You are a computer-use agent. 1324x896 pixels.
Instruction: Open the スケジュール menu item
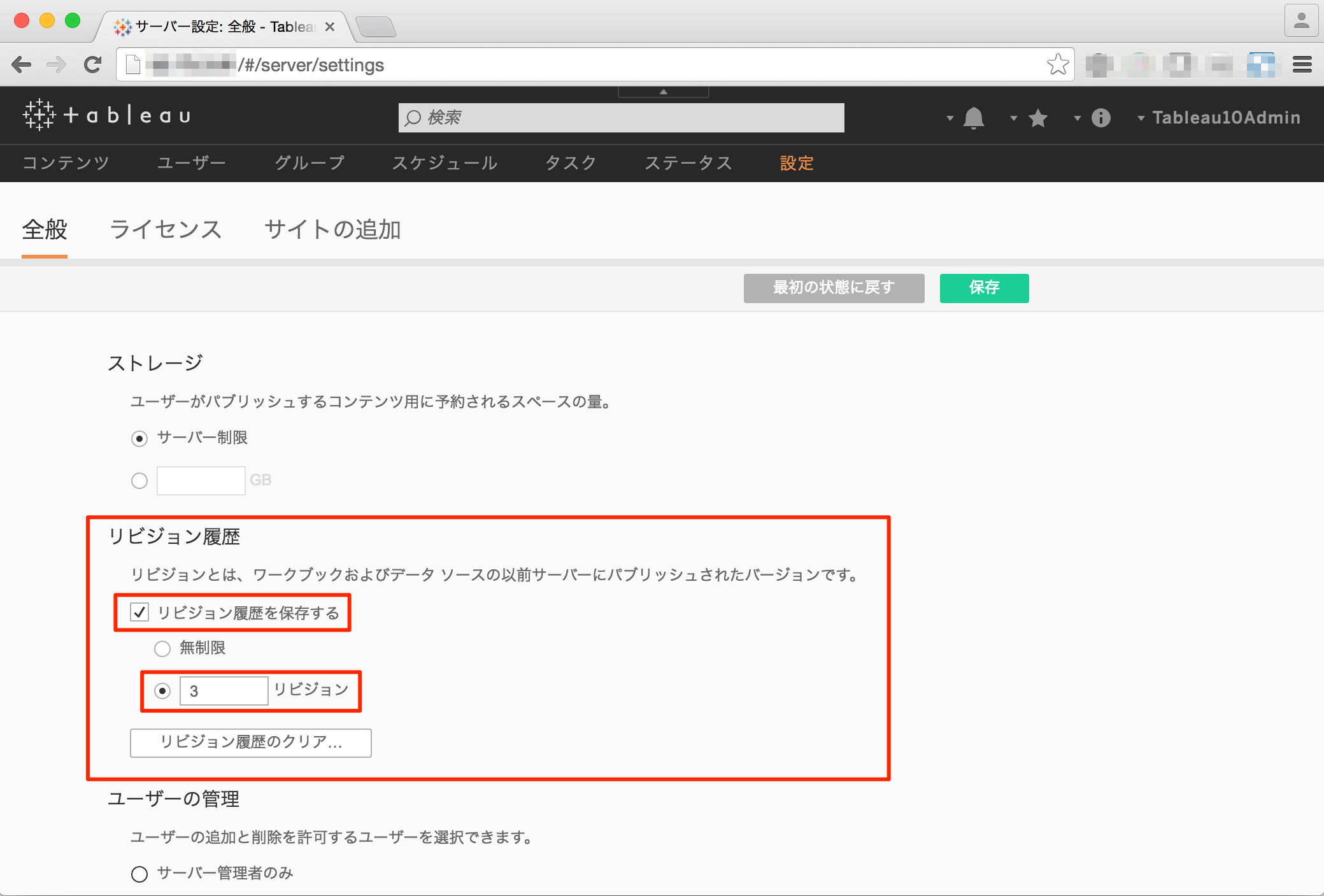tap(445, 163)
